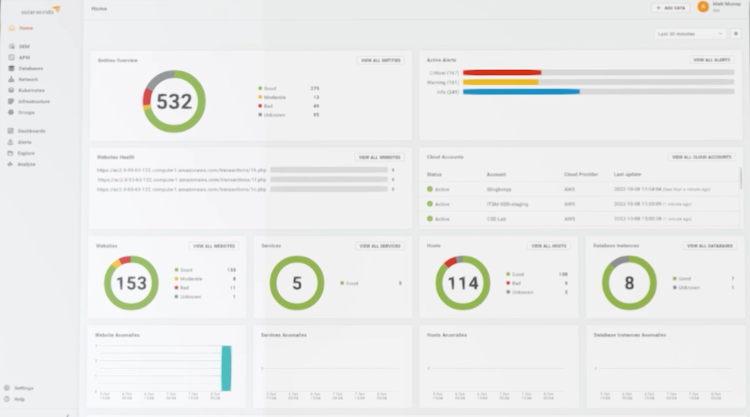
Task: Open Dashboards from the sidebar
Action: coord(32,131)
